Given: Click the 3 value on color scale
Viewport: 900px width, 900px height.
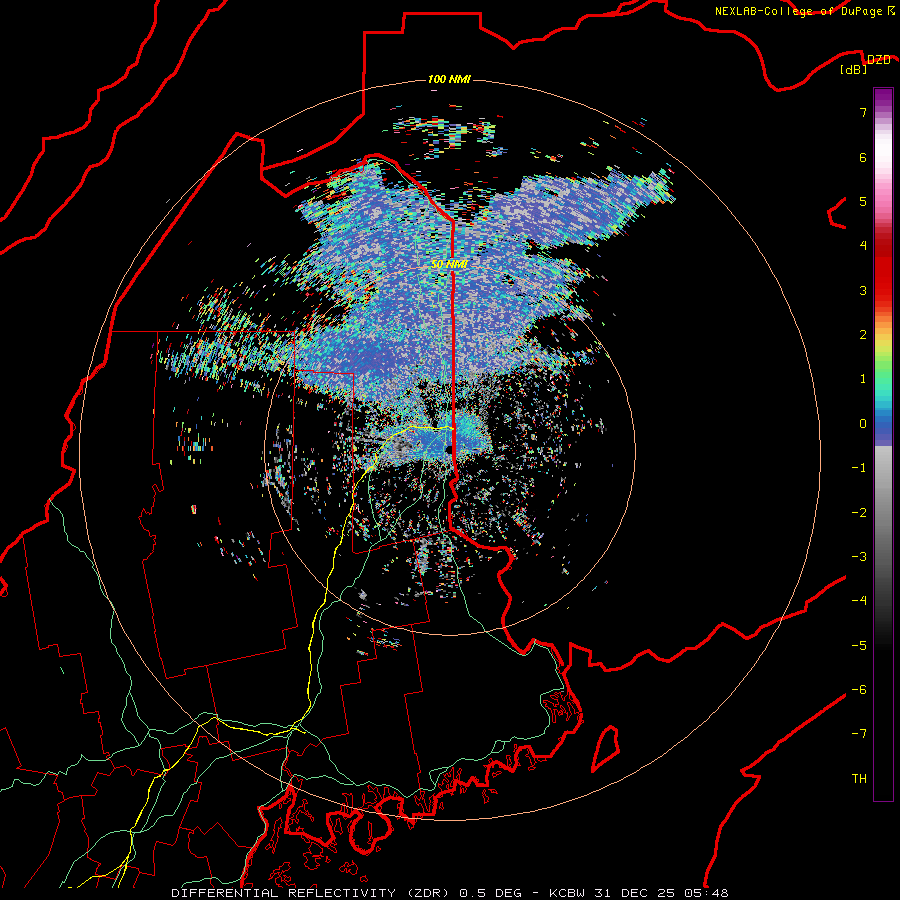Looking at the screenshot, I should (x=863, y=290).
